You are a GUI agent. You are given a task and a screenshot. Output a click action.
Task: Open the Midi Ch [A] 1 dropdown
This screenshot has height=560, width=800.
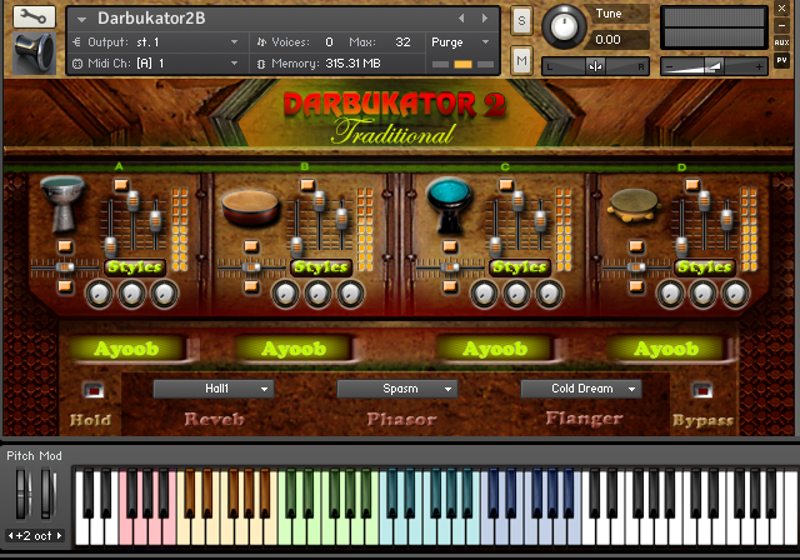156,64
